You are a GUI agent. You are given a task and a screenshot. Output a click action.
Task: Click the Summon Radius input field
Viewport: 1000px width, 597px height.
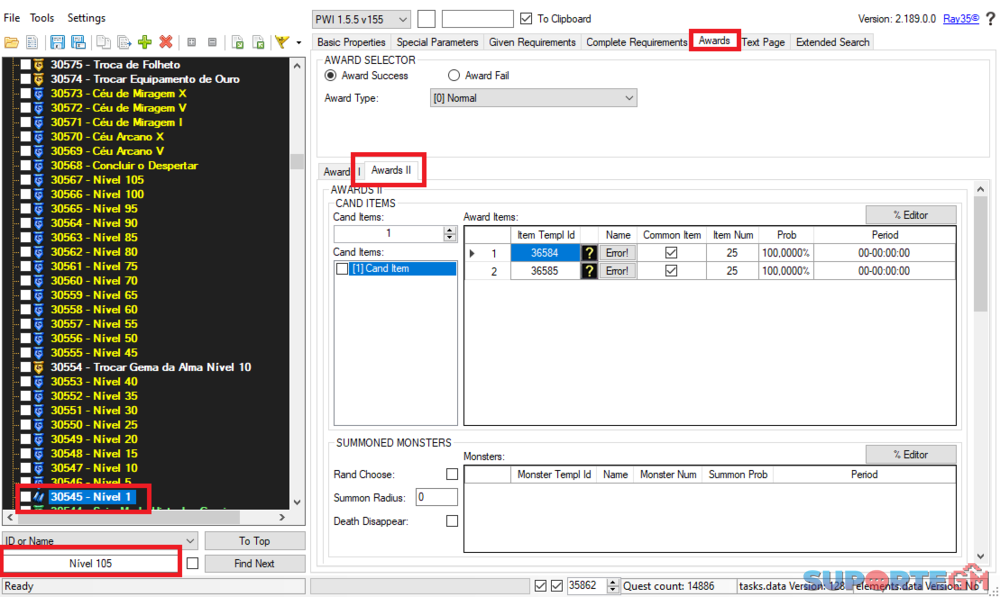point(436,497)
